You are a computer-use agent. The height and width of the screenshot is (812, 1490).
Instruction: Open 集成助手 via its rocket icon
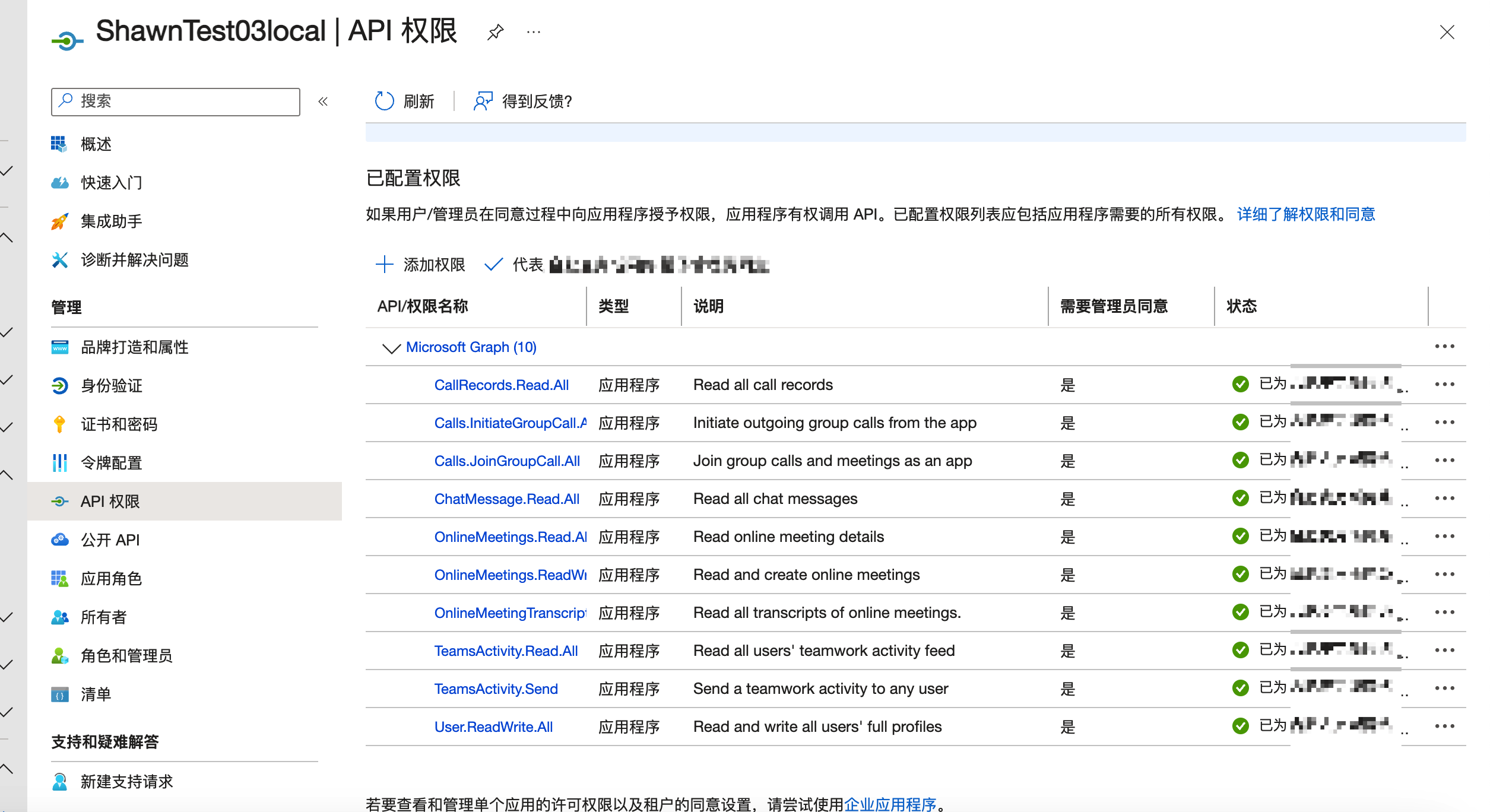coord(59,221)
